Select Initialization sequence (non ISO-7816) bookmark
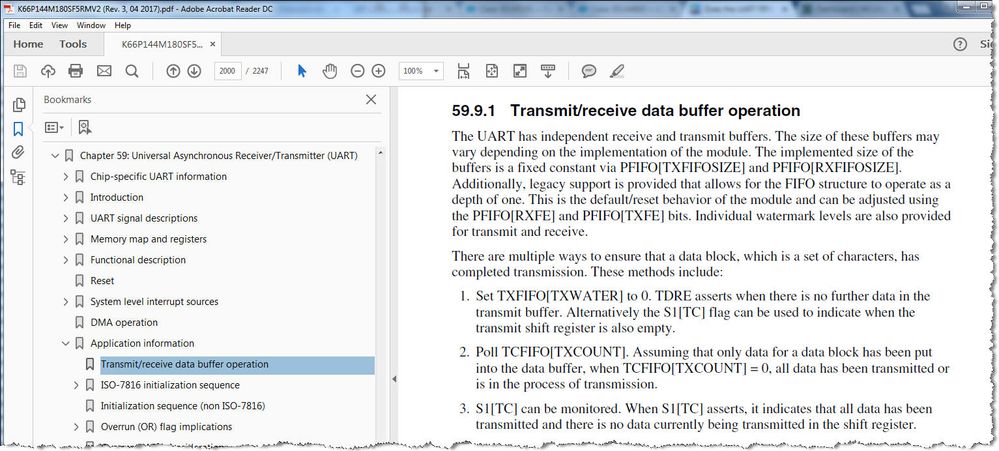The width and height of the screenshot is (999, 451). (x=183, y=406)
